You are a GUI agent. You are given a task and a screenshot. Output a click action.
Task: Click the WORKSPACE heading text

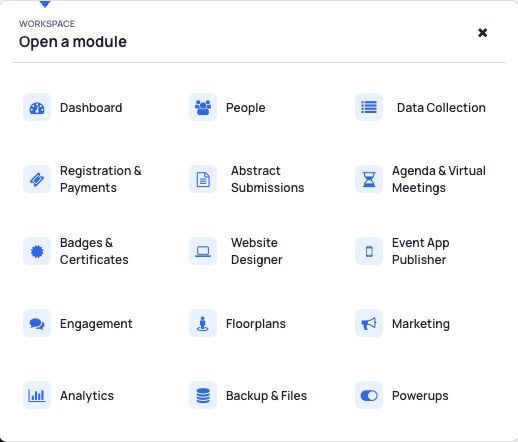click(x=47, y=24)
